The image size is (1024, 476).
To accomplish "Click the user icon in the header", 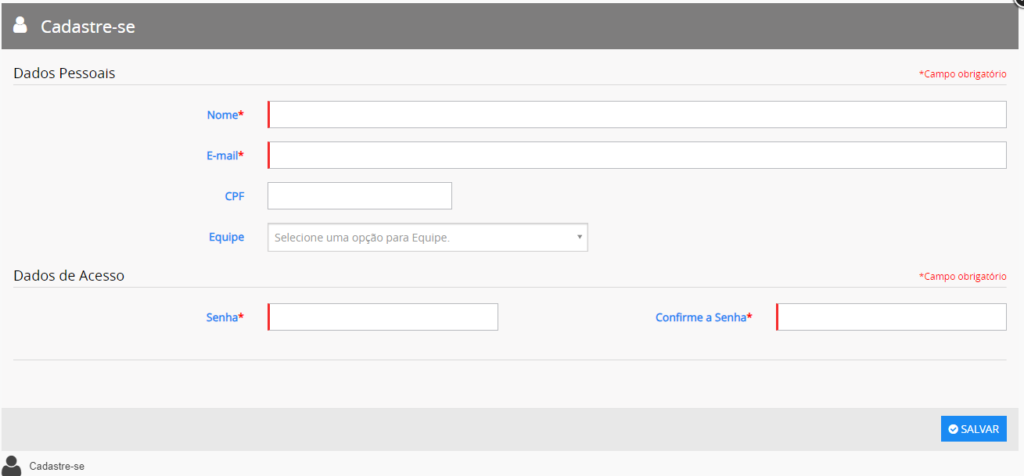I will (20, 25).
